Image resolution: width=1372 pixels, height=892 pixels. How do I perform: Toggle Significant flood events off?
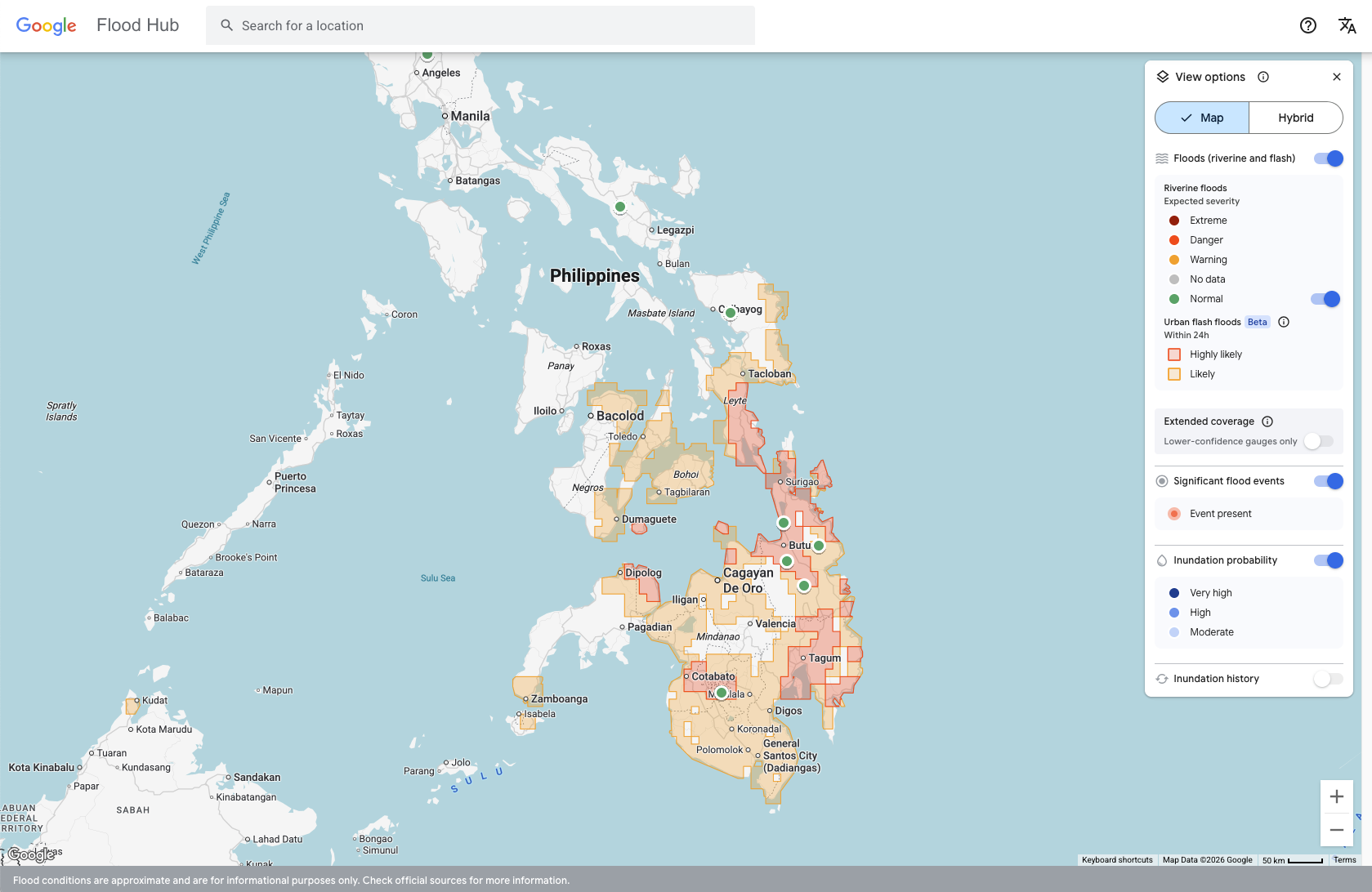pyautogui.click(x=1328, y=481)
